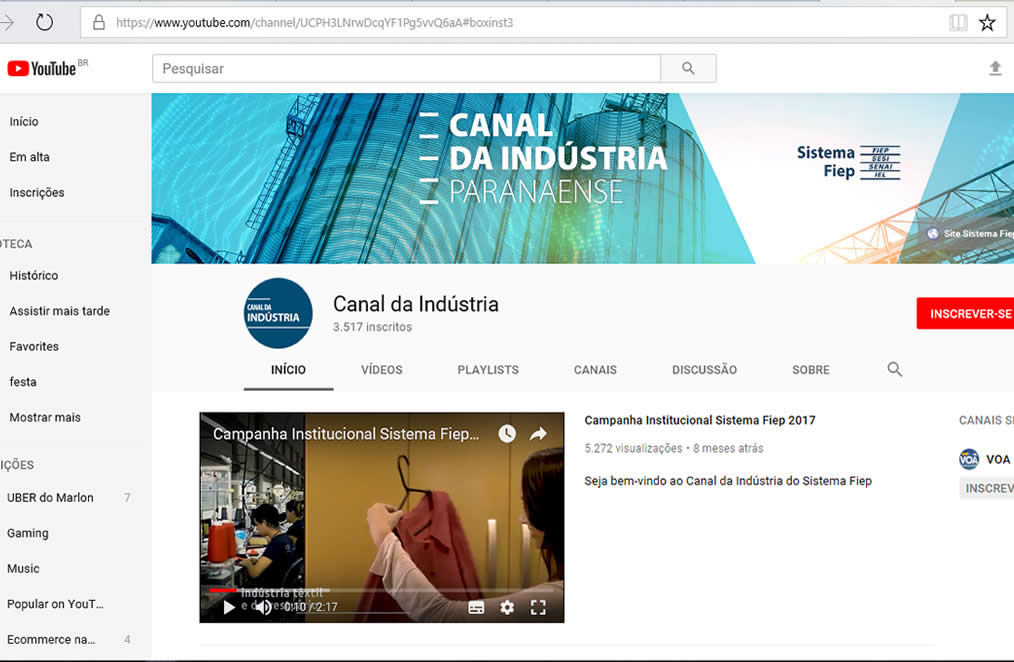Screen dimensions: 1014x662
Task: Enter fullscreen on the video player
Action: pyautogui.click(x=538, y=608)
